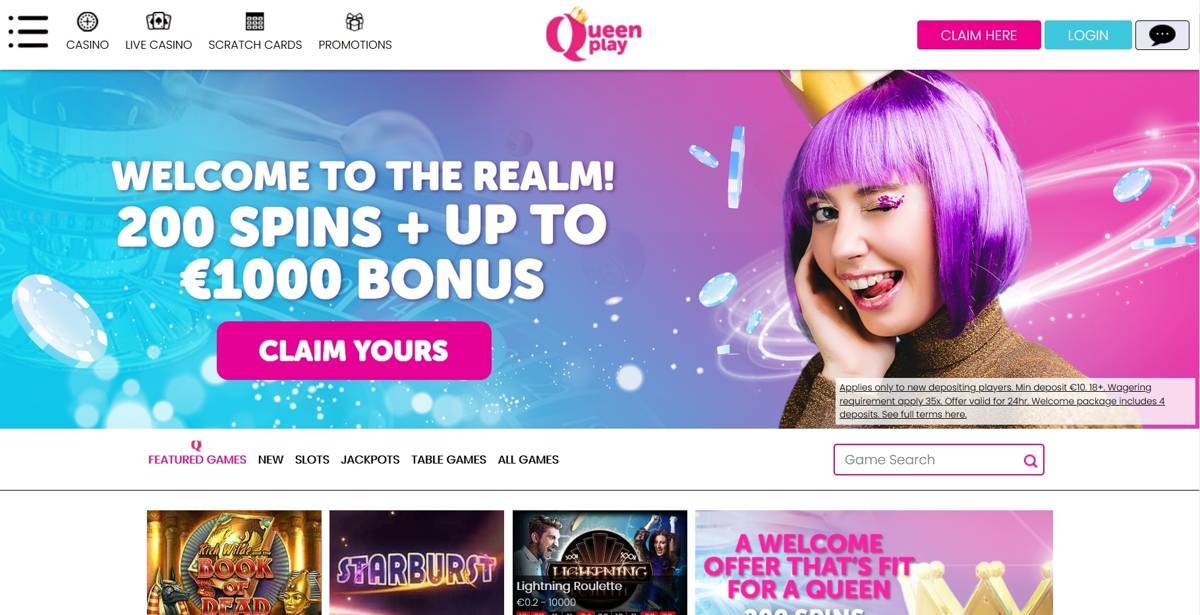View the All Games tab
The image size is (1200, 615).
(x=528, y=460)
